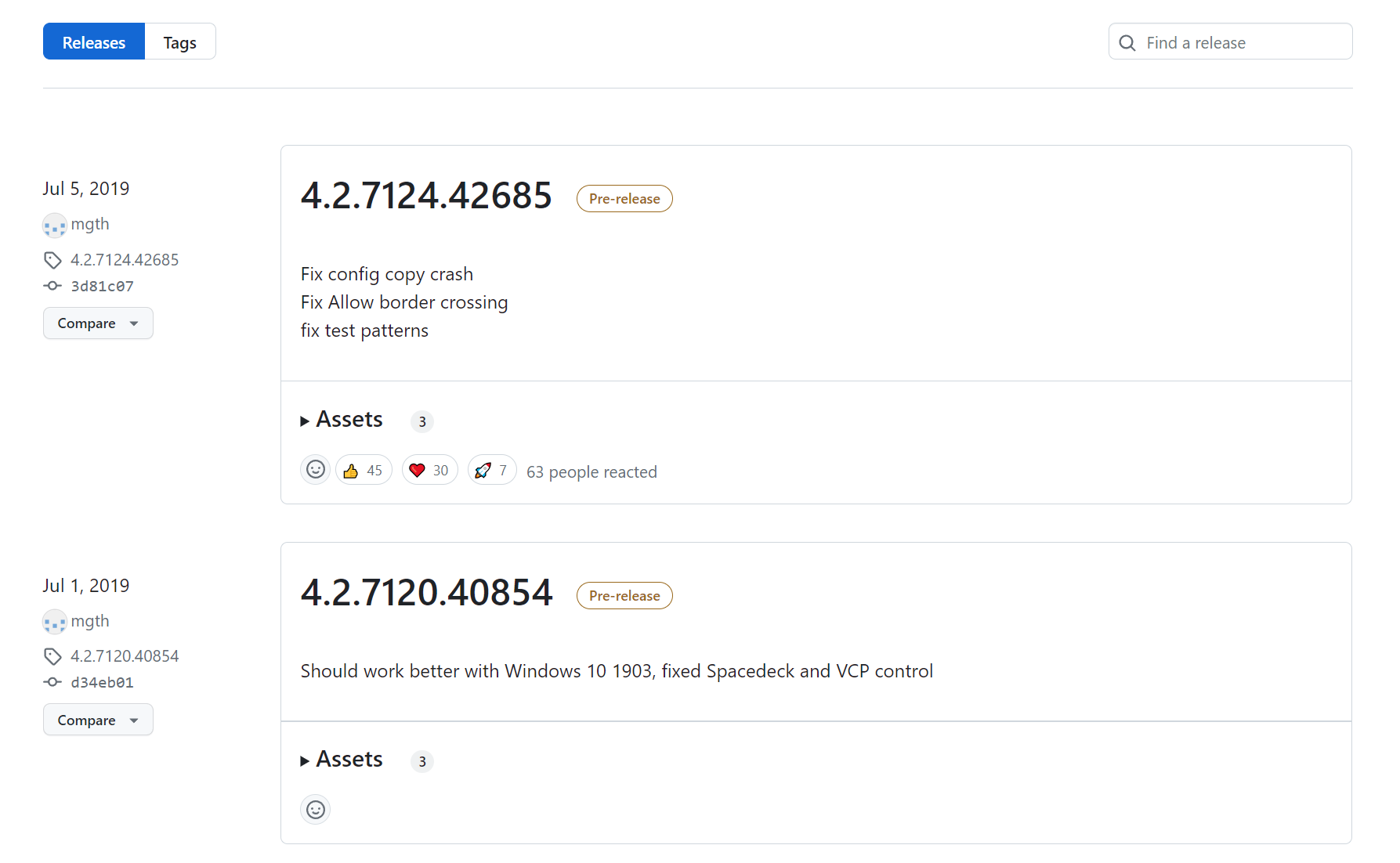The height and width of the screenshot is (863, 1400).
Task: Switch to the Releases tab
Action: coord(94,42)
